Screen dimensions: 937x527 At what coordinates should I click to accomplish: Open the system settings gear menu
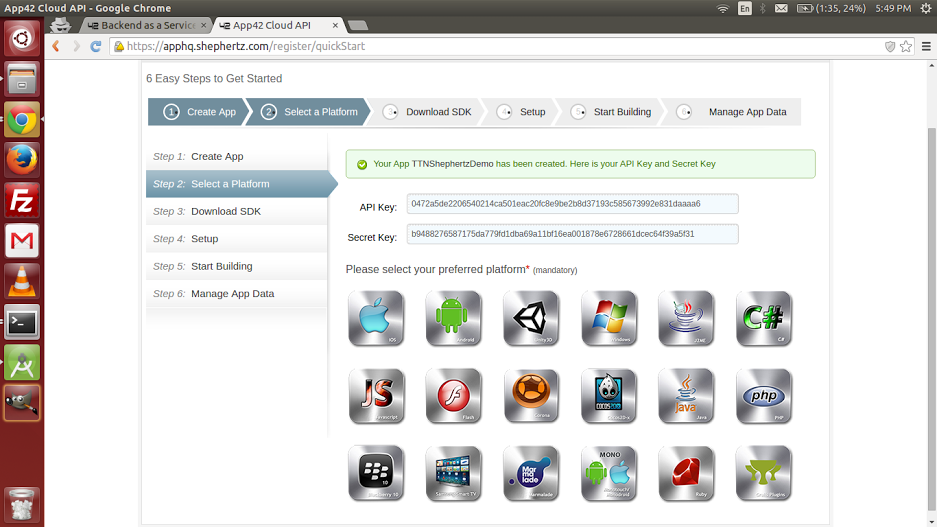(926, 8)
